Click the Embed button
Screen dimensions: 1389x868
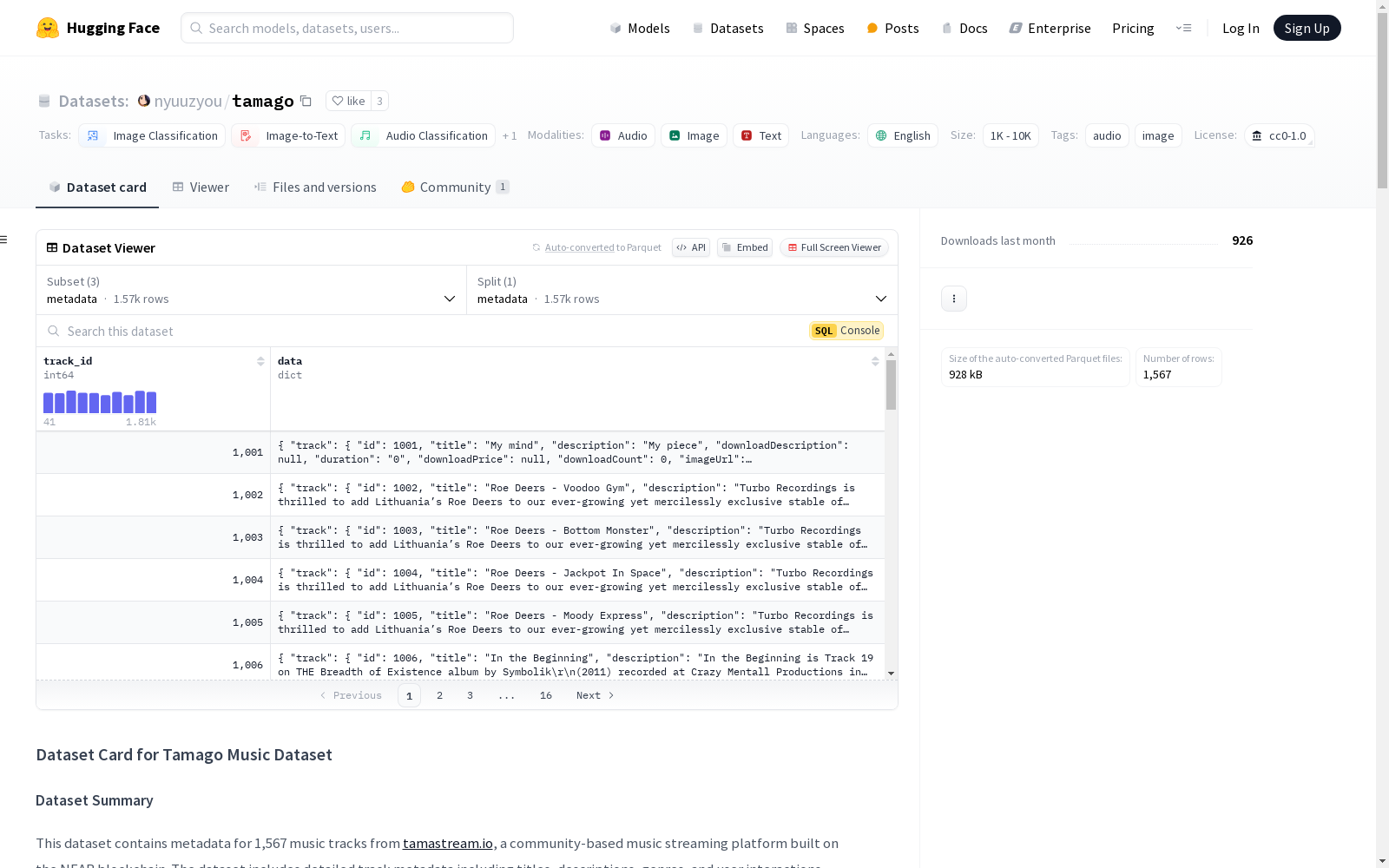[745, 247]
